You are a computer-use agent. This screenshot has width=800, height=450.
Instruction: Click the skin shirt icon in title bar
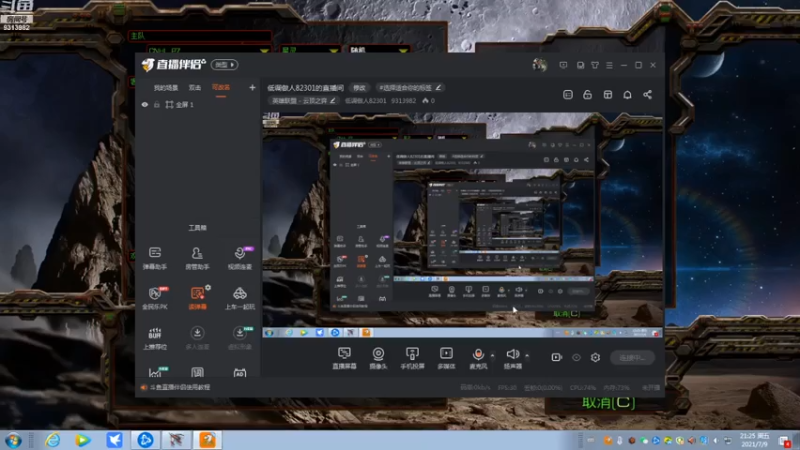[595, 65]
